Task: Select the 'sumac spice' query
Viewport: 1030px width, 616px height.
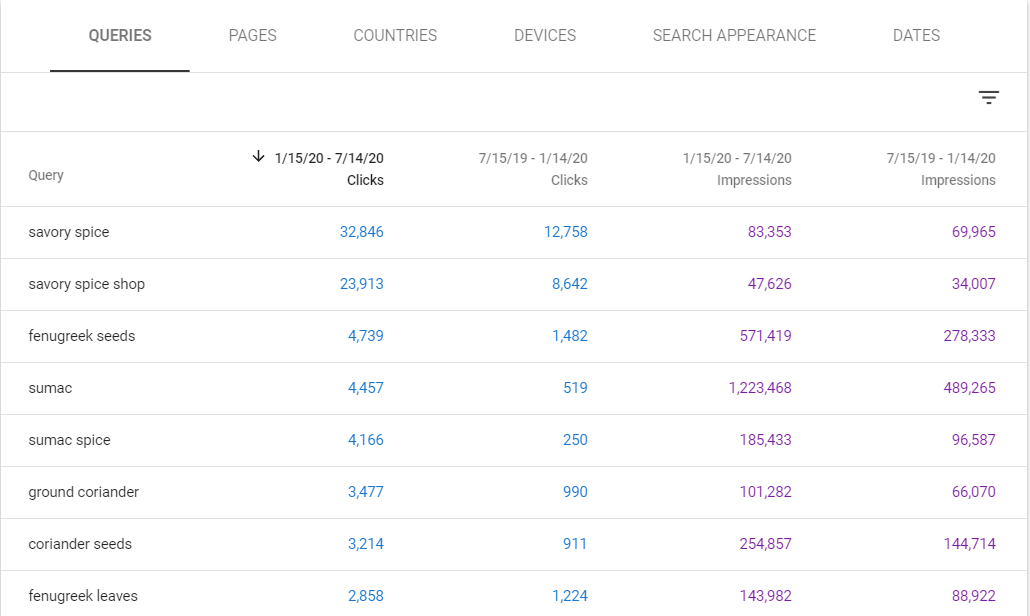Action: [x=70, y=440]
